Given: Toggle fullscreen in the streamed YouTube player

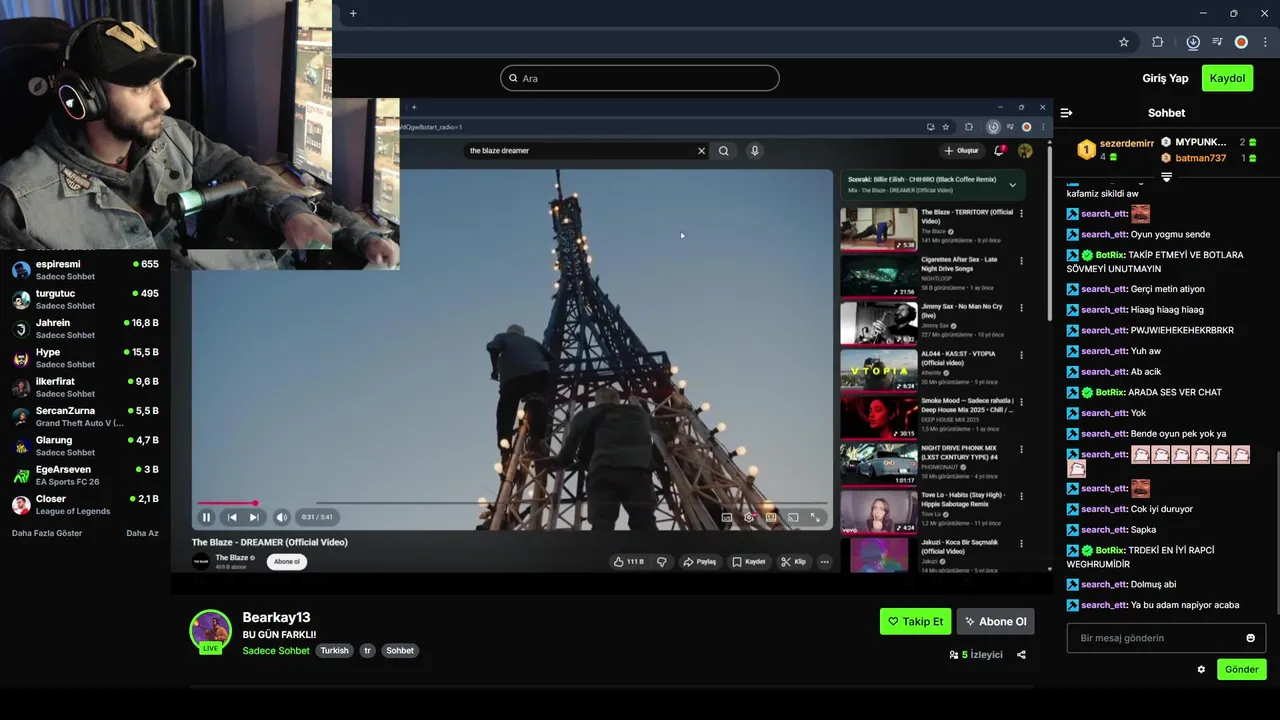Looking at the screenshot, I should coord(815,517).
